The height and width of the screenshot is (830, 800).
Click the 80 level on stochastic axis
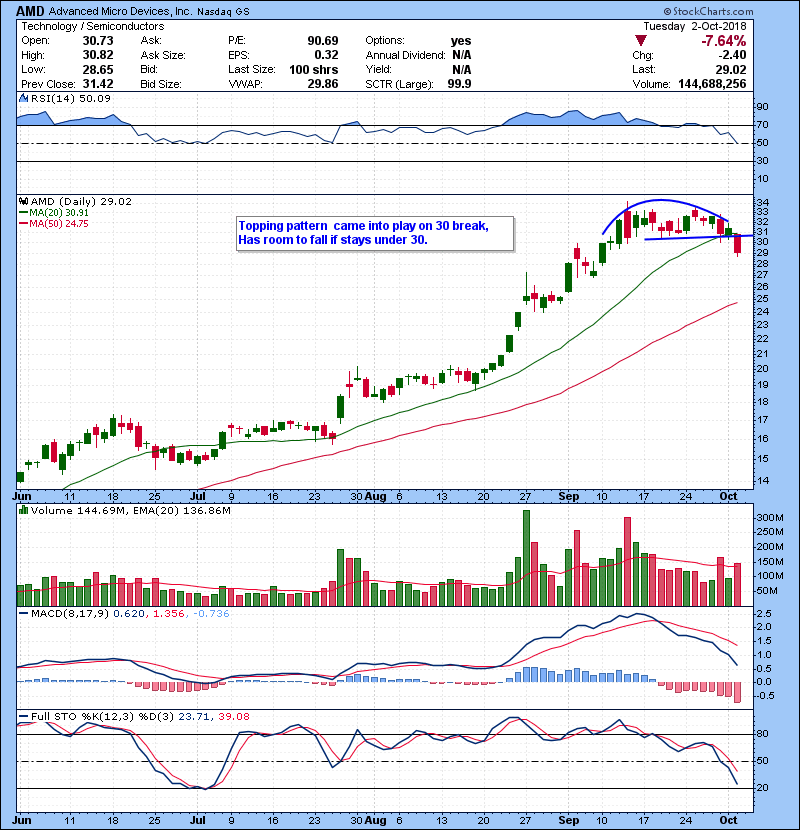762,734
